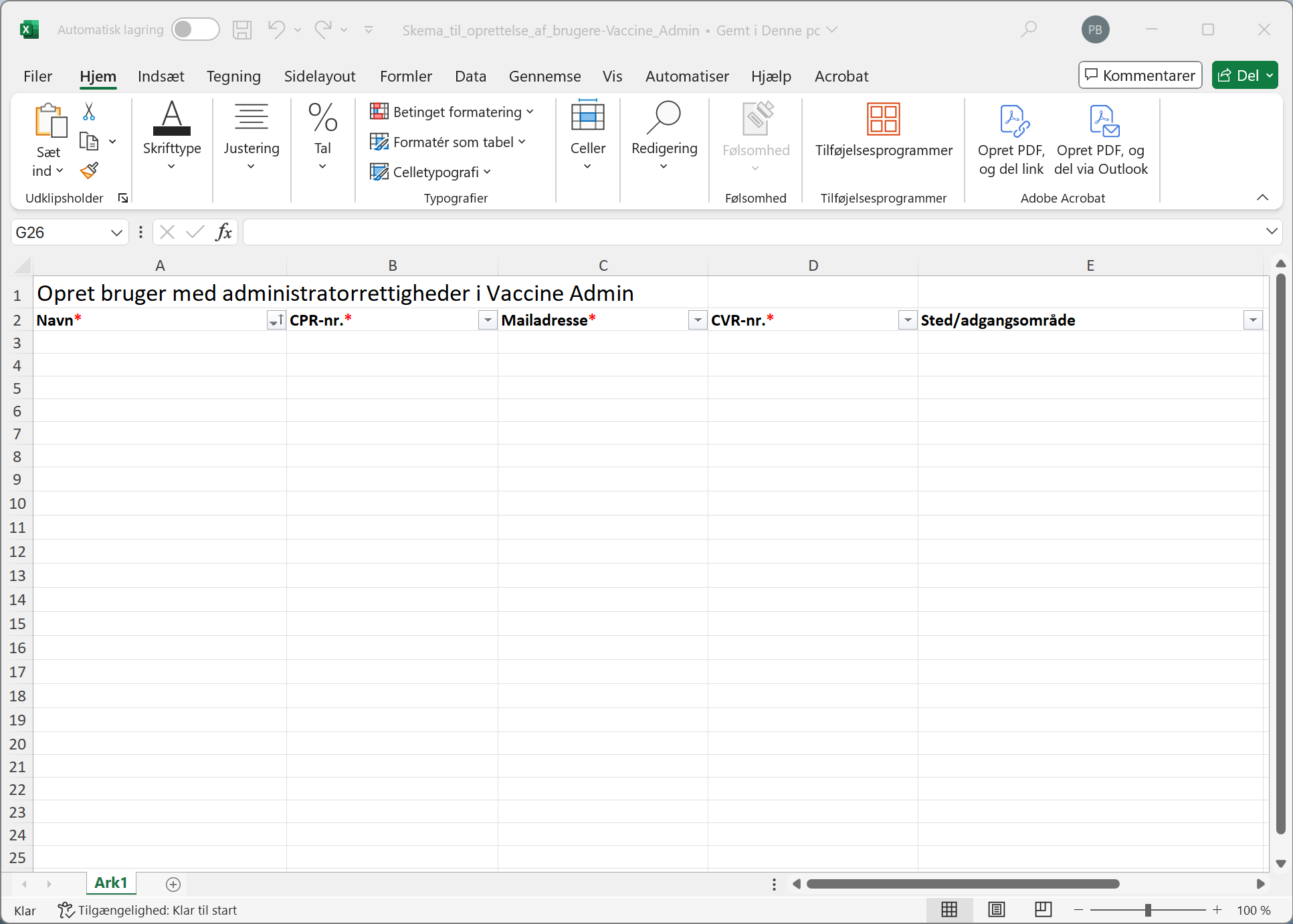Click the Tilgængelighed accessibility status icon
The image size is (1293, 924).
(x=66, y=910)
